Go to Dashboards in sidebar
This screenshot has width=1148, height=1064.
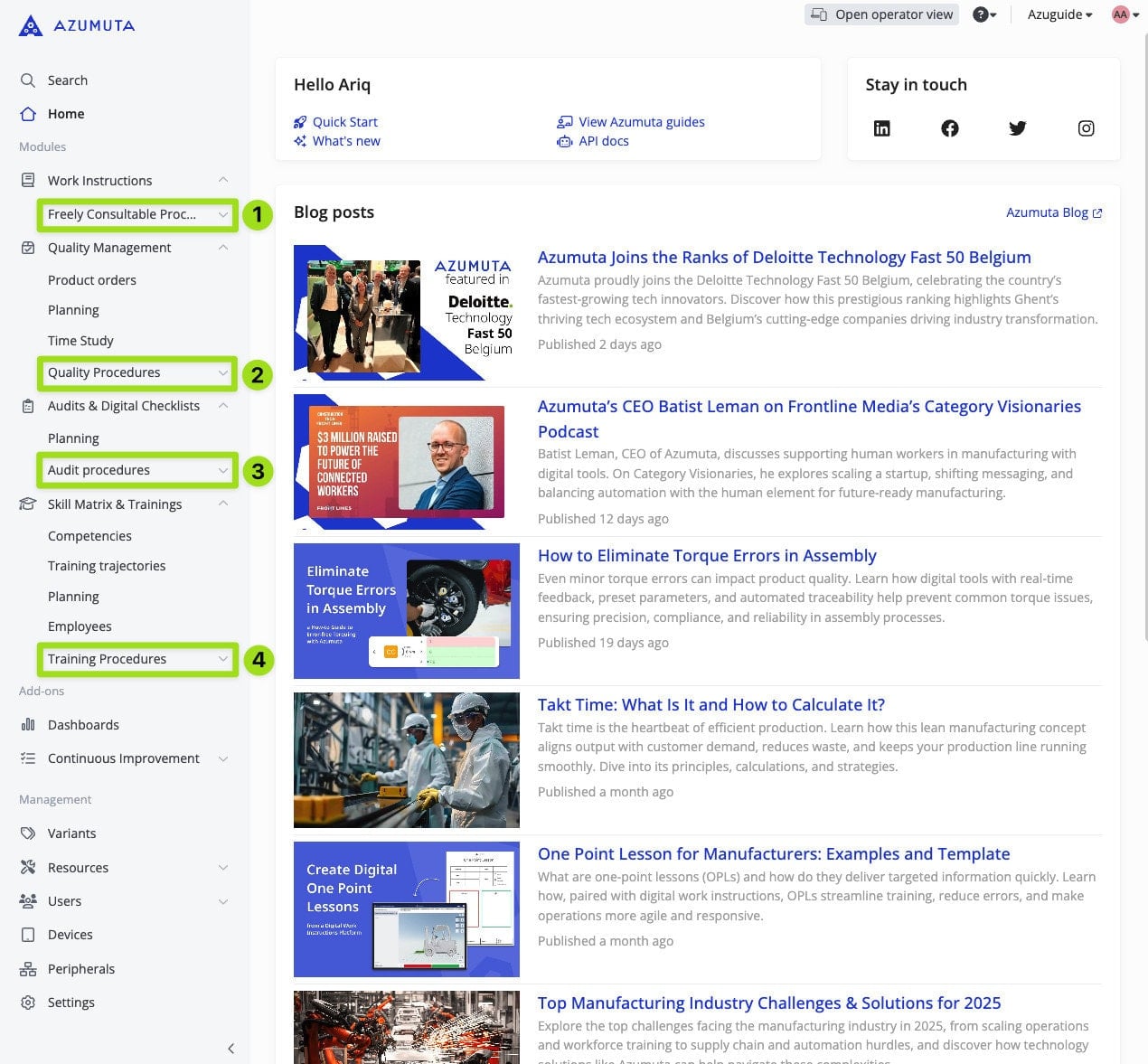click(83, 725)
